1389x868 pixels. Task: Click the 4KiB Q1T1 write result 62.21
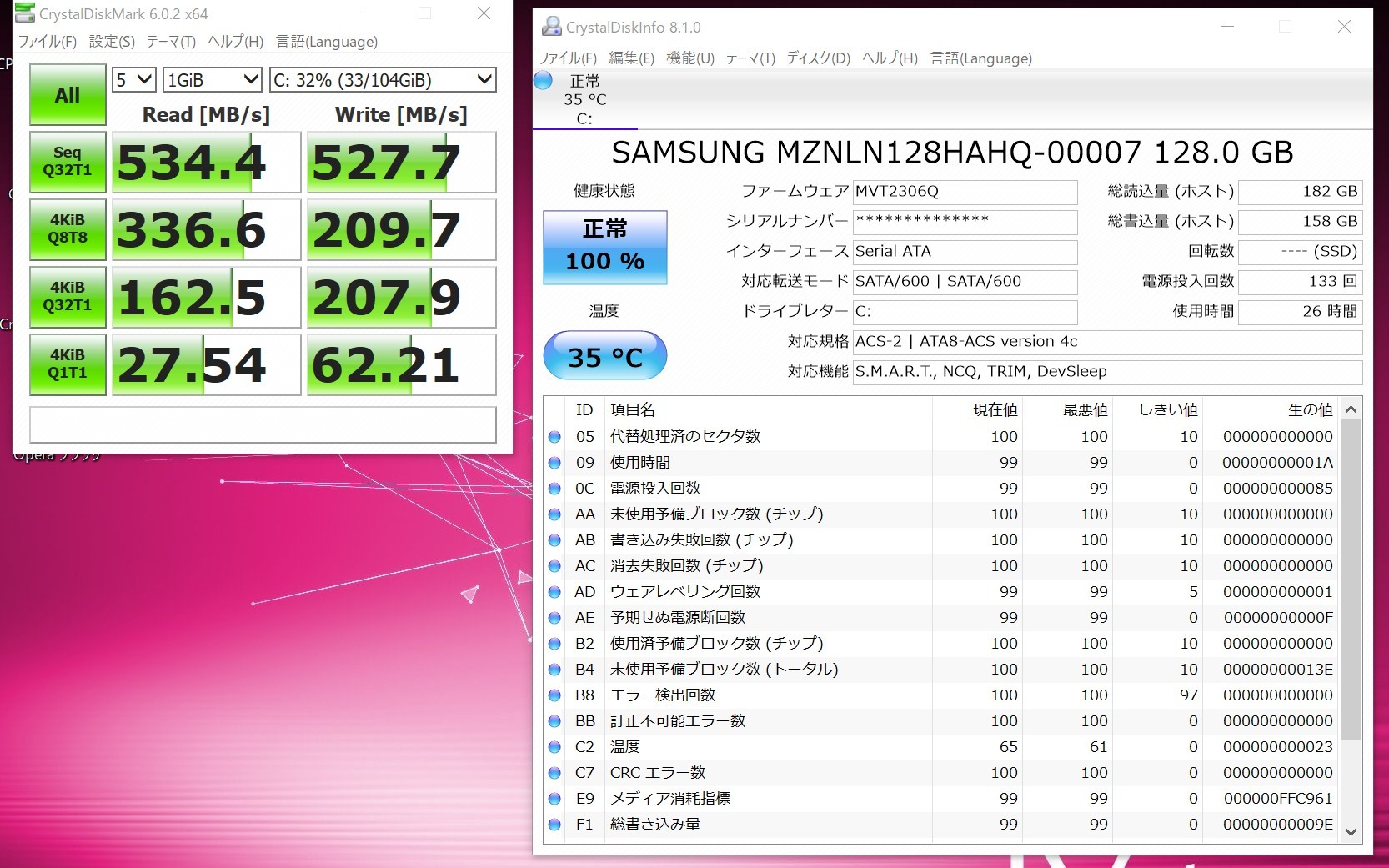(x=402, y=364)
